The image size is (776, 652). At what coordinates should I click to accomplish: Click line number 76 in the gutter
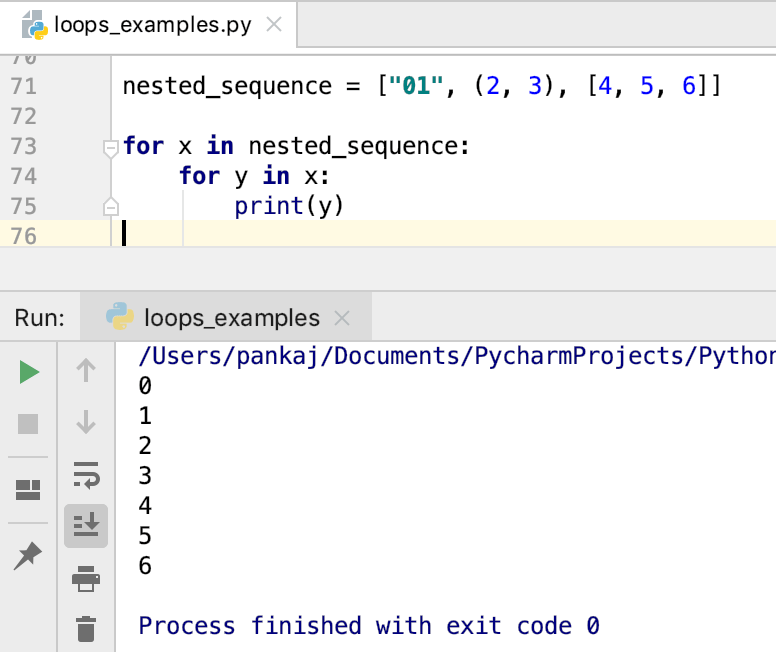[x=23, y=236]
